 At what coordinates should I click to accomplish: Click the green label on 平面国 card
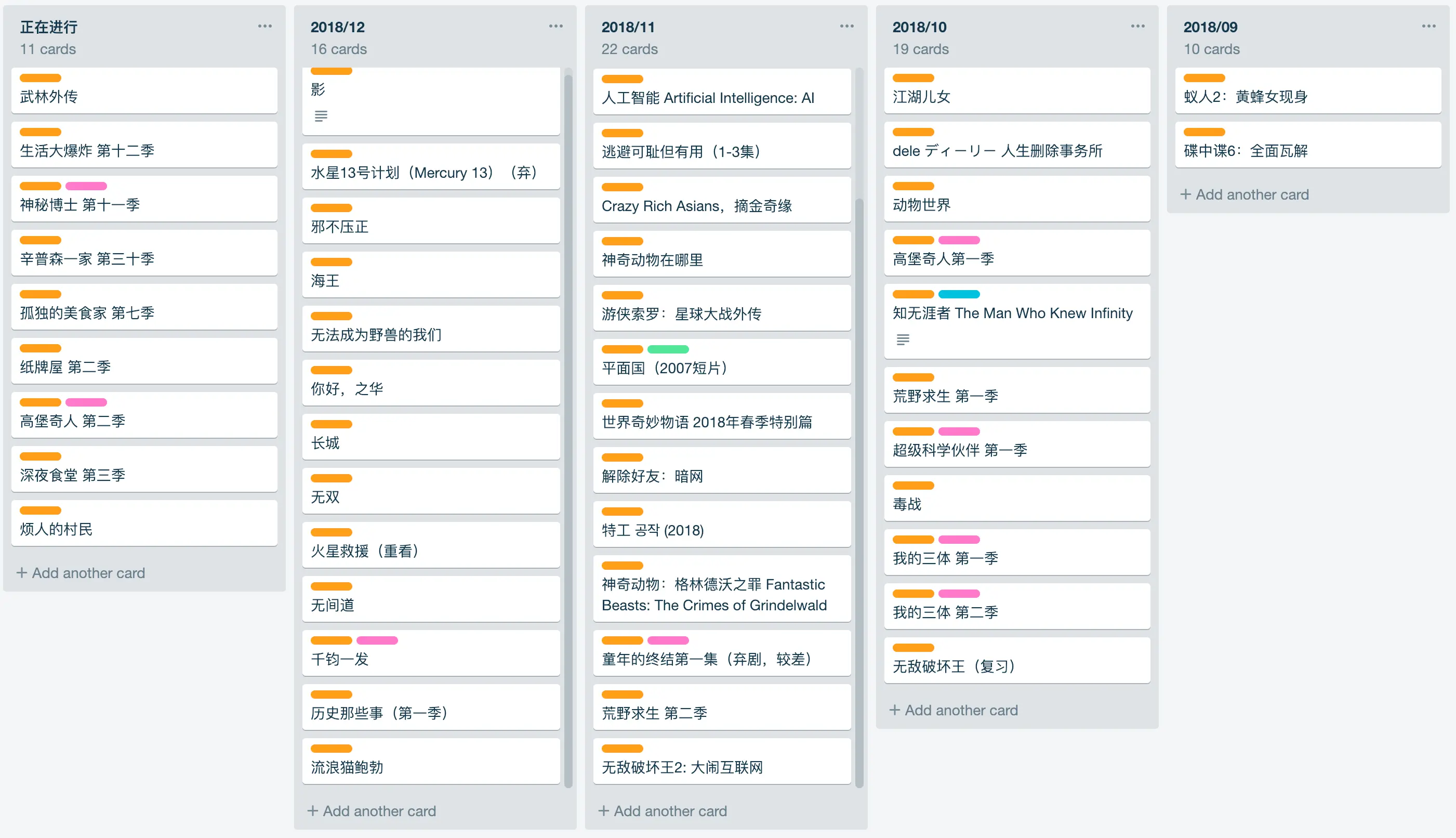[667, 349]
